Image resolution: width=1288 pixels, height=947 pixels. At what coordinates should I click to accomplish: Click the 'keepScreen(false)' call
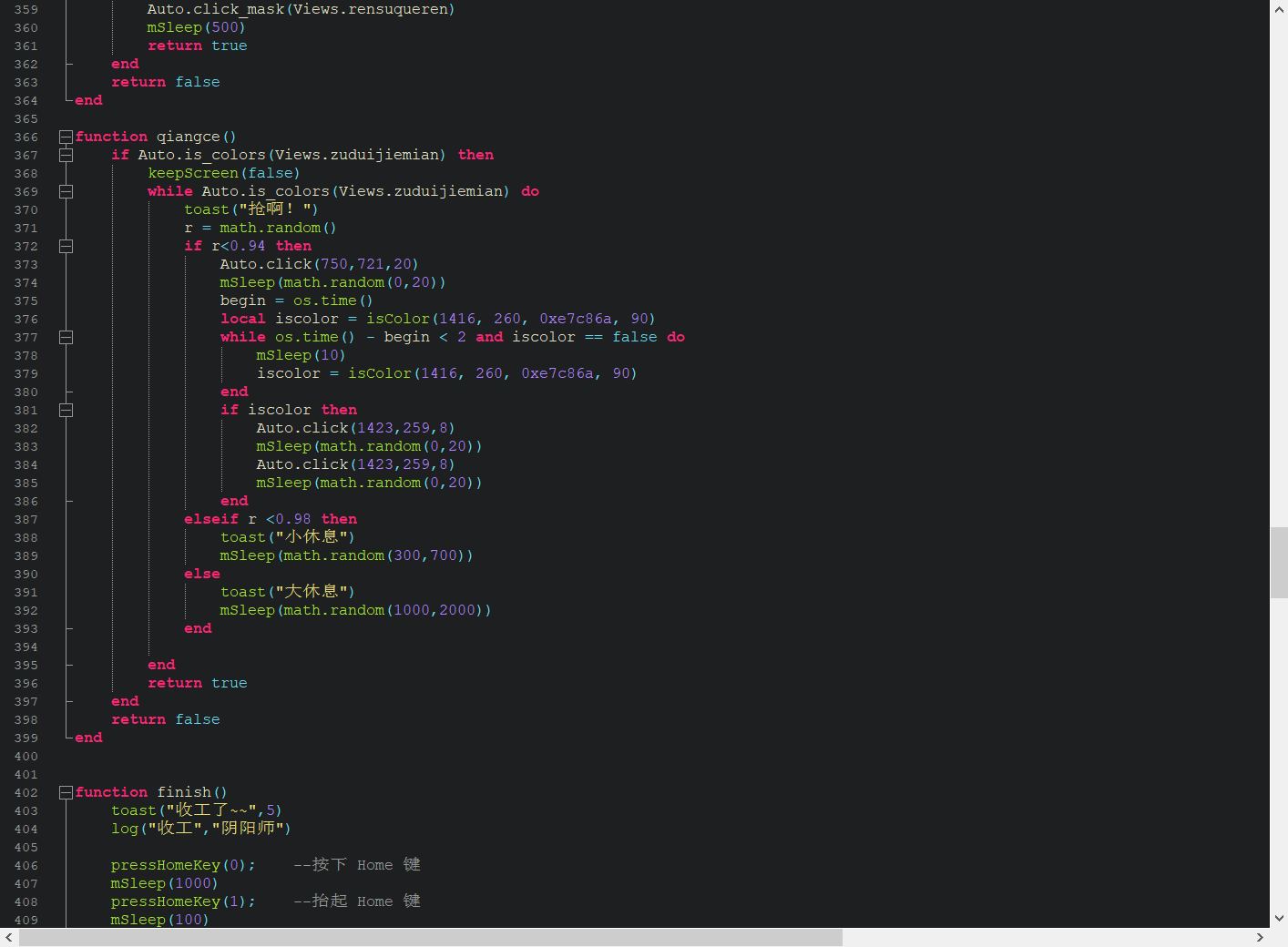point(224,173)
